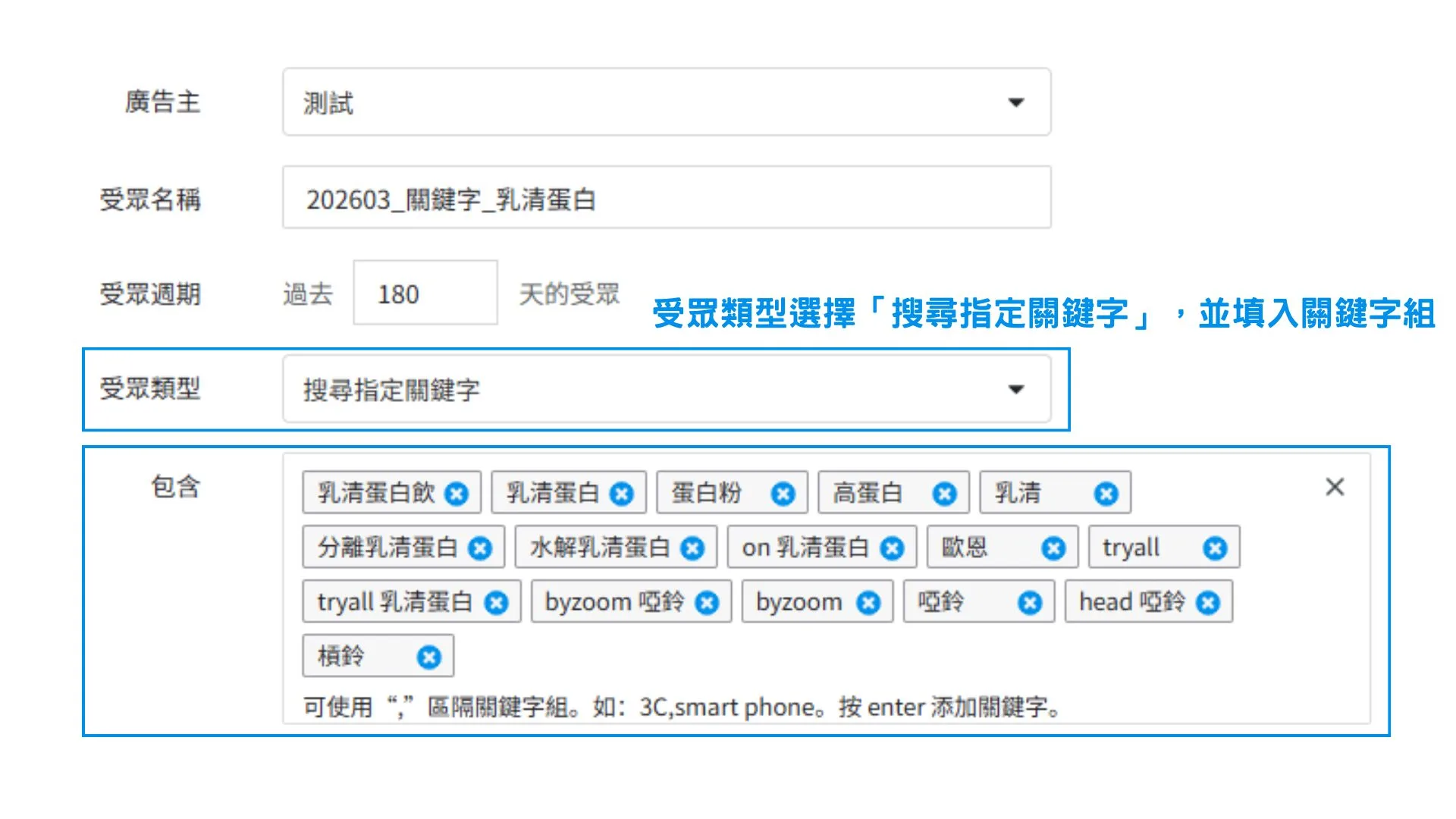Remove the 分離乳清蛋白 keyword tag

tap(482, 548)
